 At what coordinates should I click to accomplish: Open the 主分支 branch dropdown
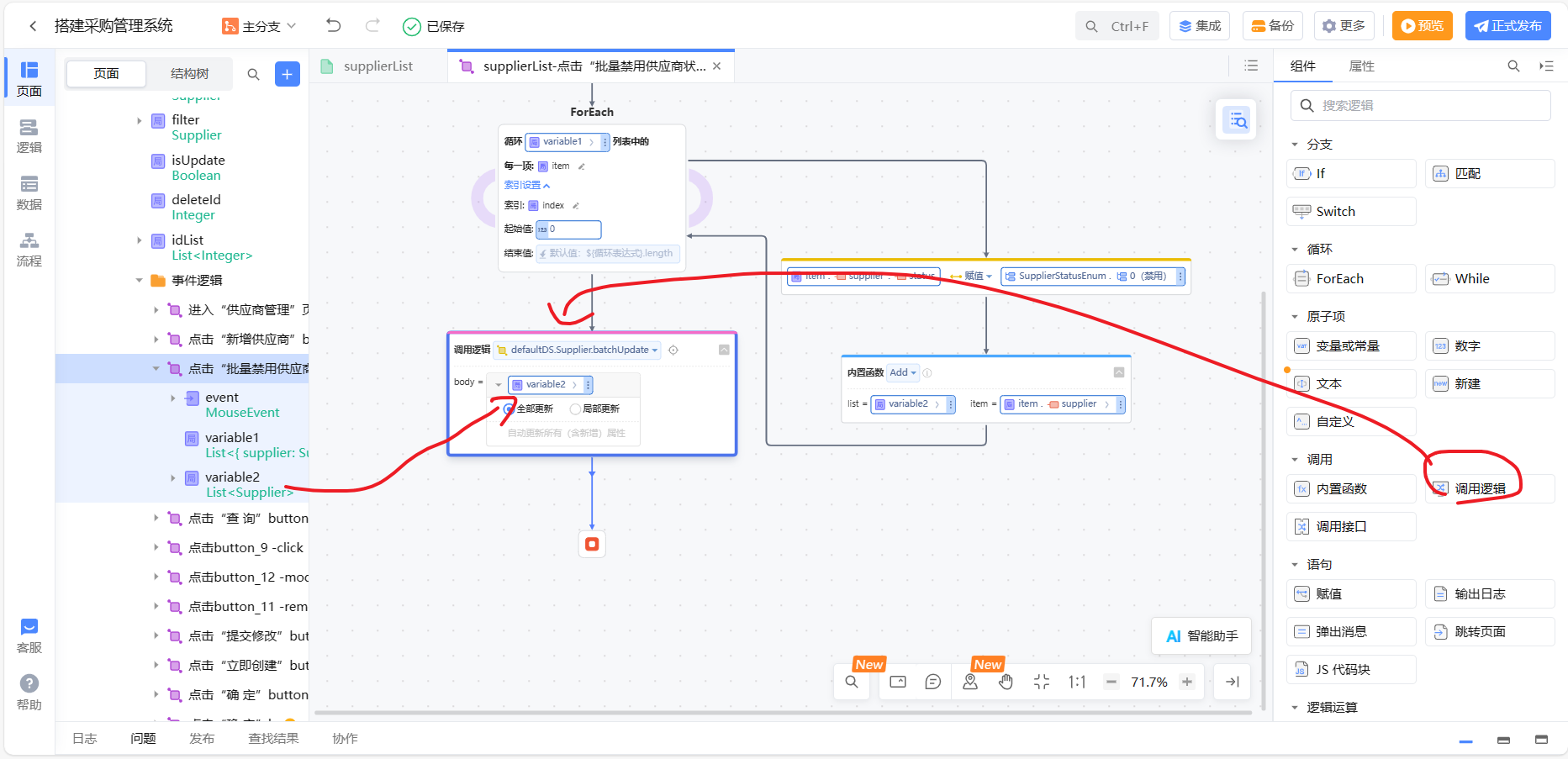(259, 26)
